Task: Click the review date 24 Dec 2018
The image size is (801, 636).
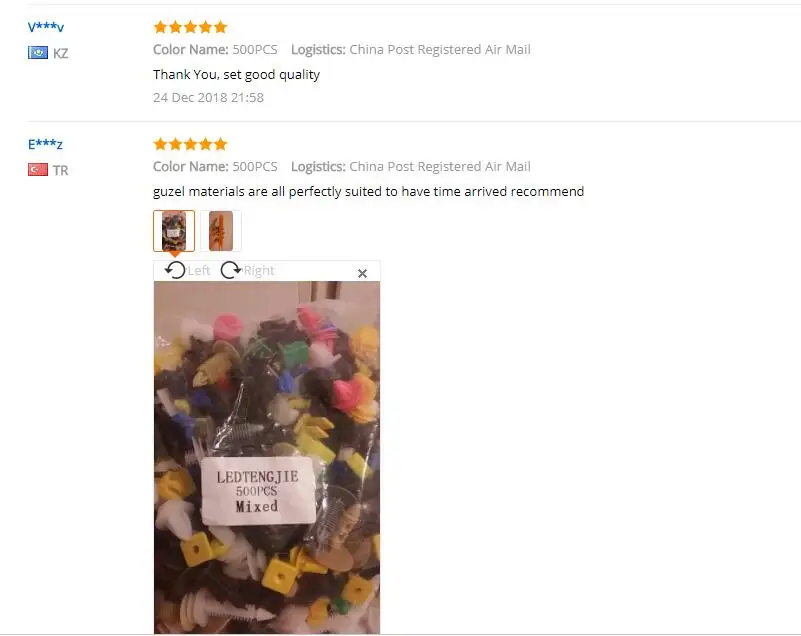Action: point(208,98)
